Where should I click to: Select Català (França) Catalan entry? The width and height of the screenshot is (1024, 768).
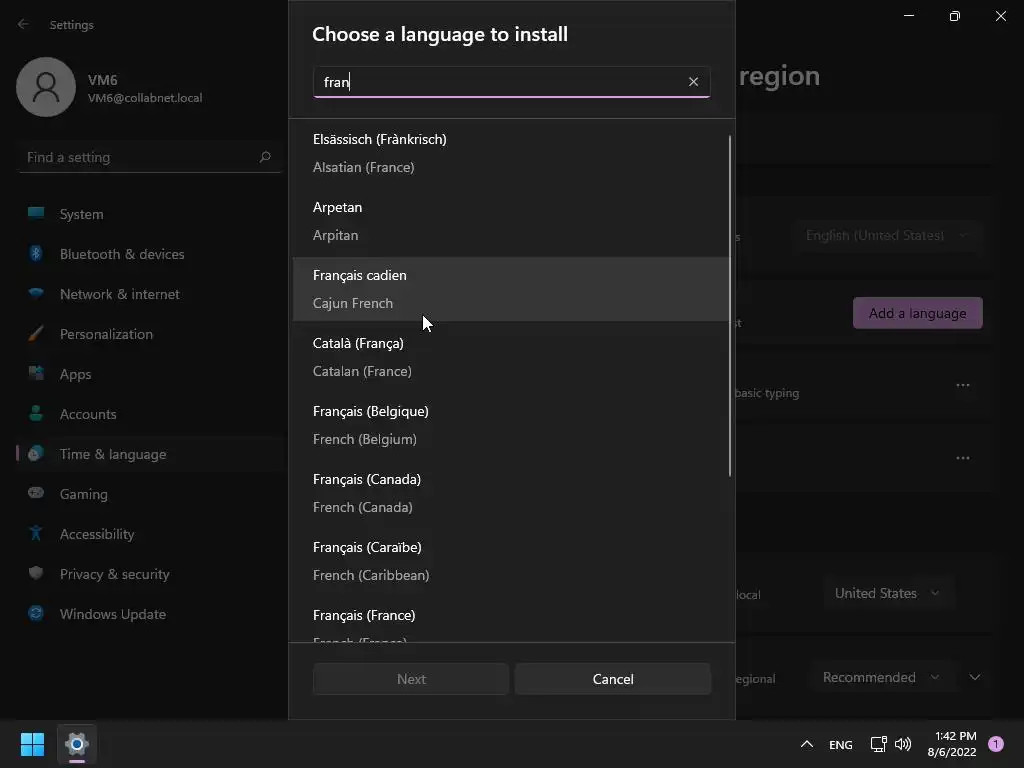[x=511, y=357]
